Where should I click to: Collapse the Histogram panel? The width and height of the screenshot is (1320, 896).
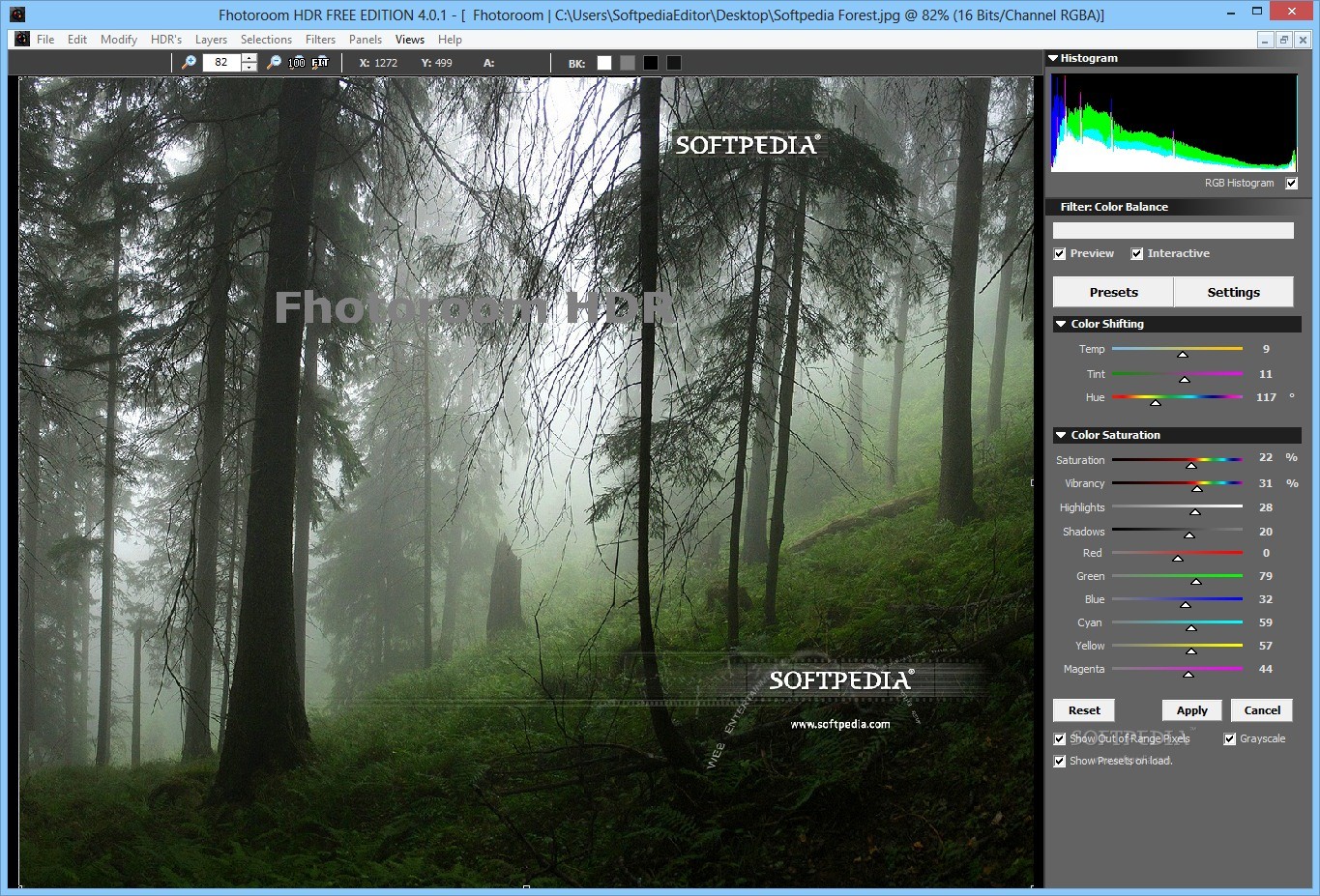click(x=1053, y=58)
